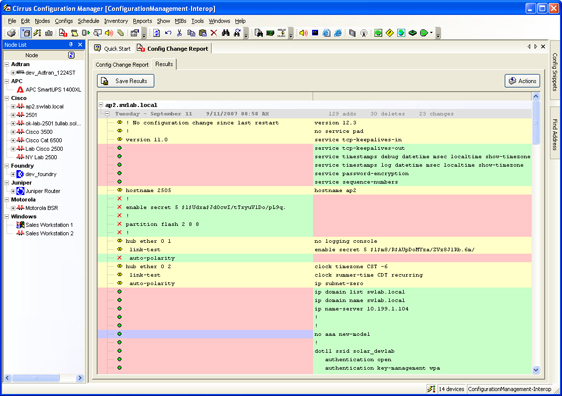Viewport: 562px width, 396px height.
Task: Expand the Cisco Cat 6500 node
Action: tap(13, 140)
